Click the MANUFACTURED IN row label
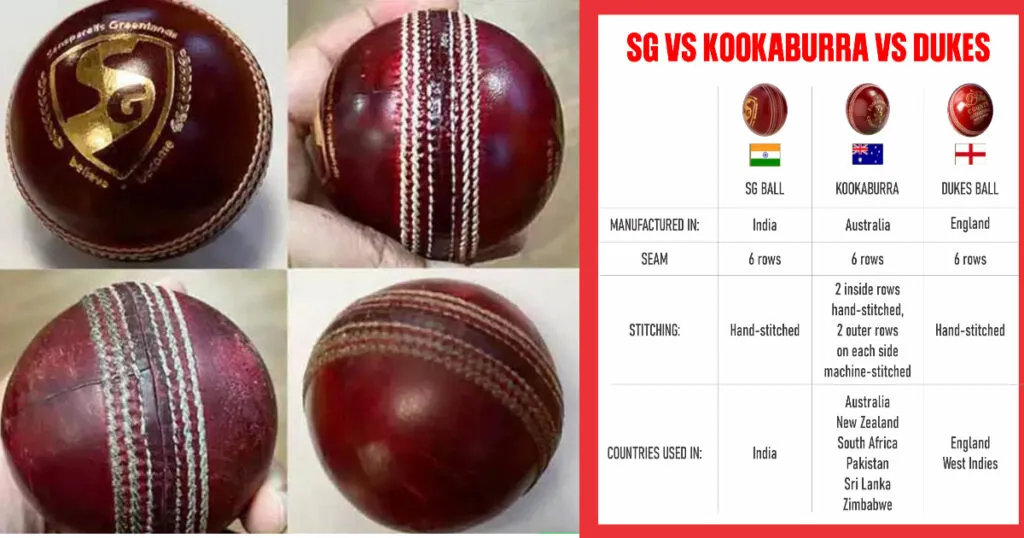1024x538 pixels. point(654,225)
